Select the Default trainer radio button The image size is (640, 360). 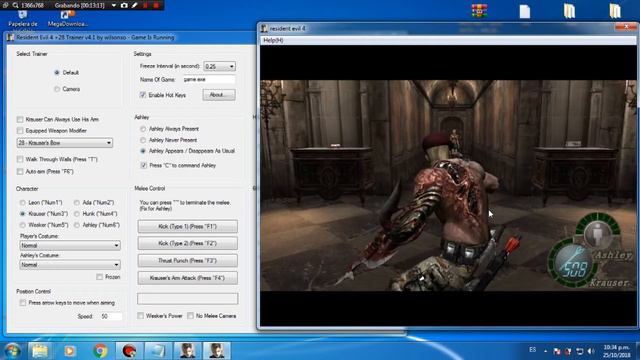(57, 73)
